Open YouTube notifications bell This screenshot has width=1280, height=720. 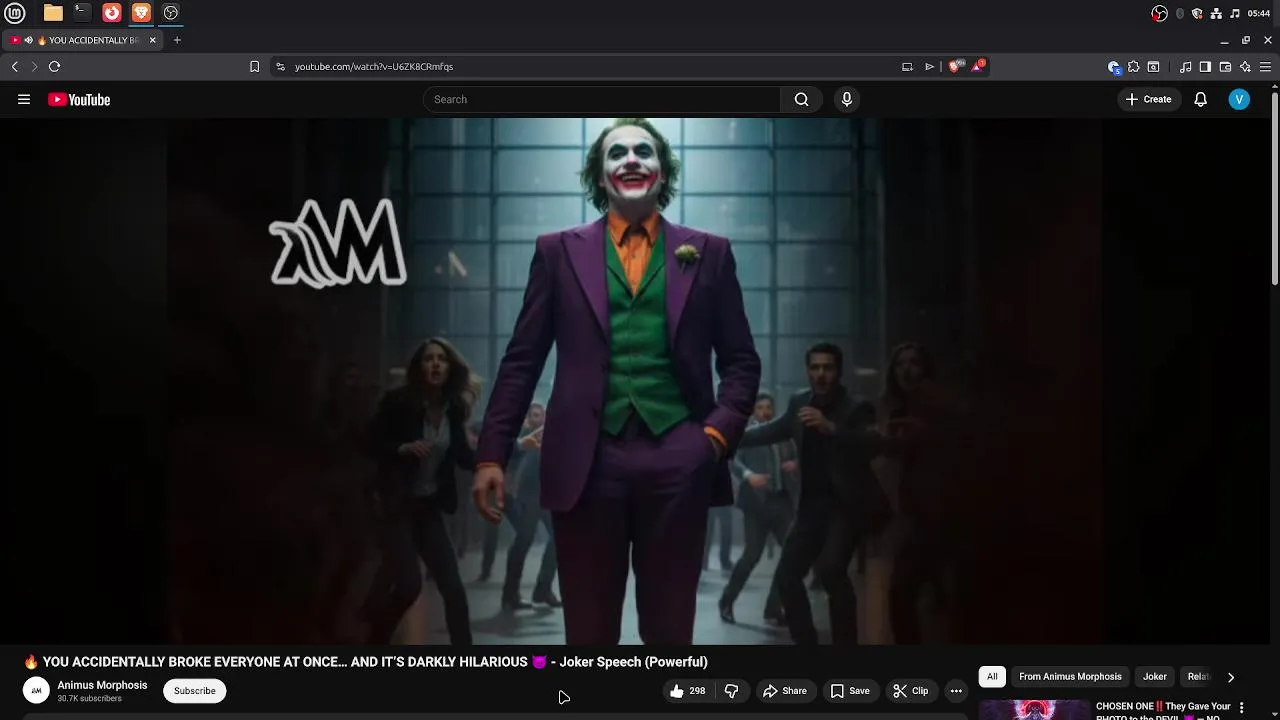point(1200,99)
